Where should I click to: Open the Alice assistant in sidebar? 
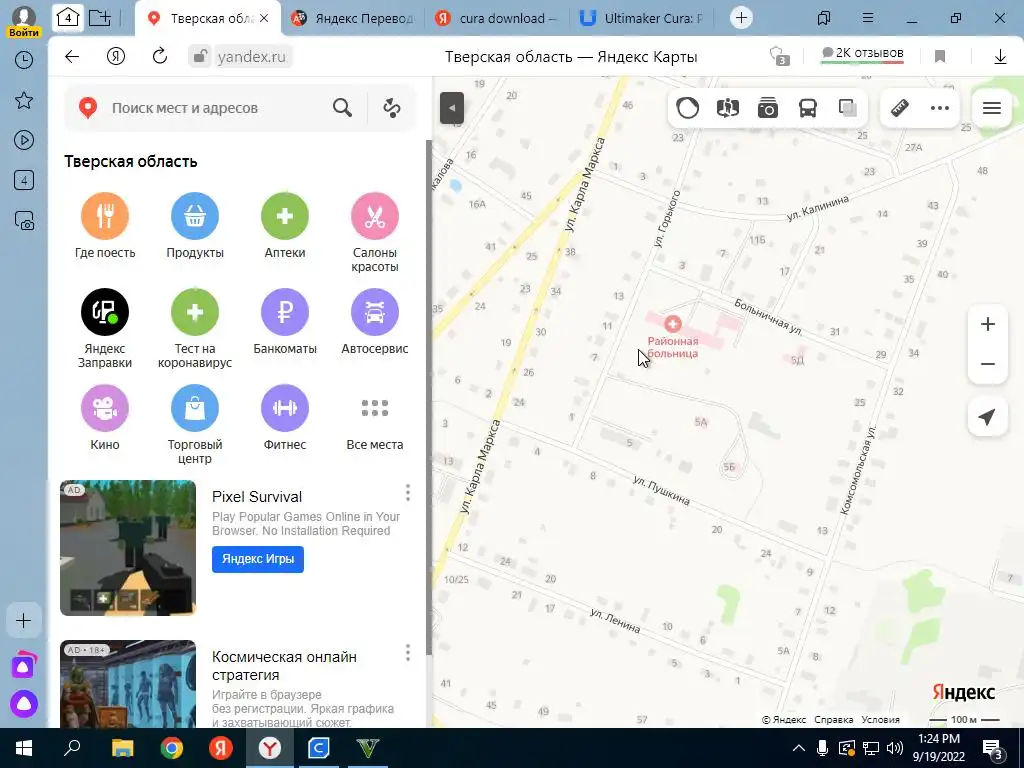pyautogui.click(x=24, y=704)
